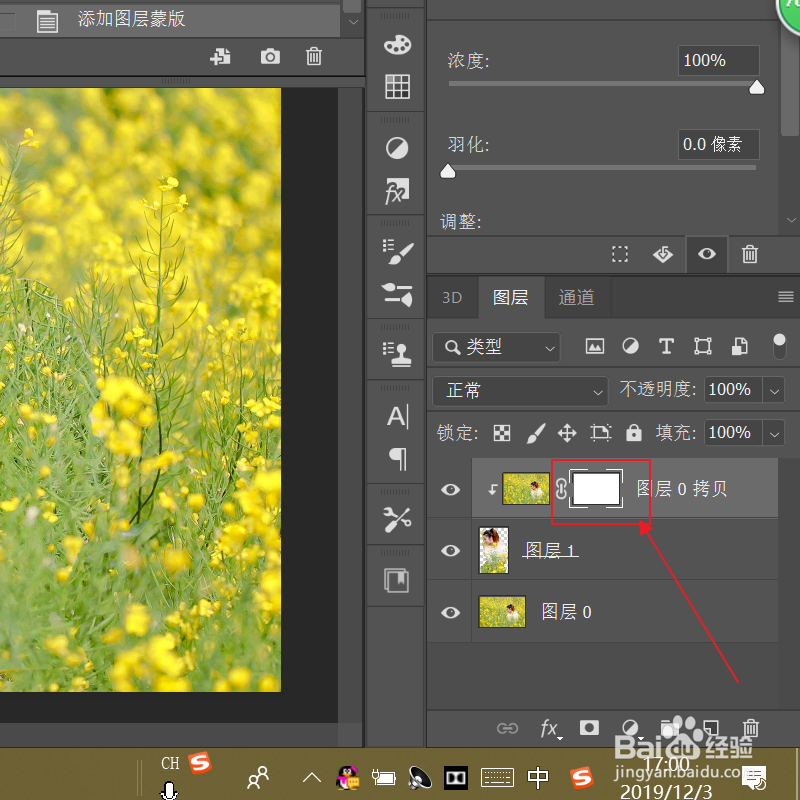This screenshot has width=800, height=800.
Task: Select the white layer mask thumbnail
Action: (x=596, y=488)
